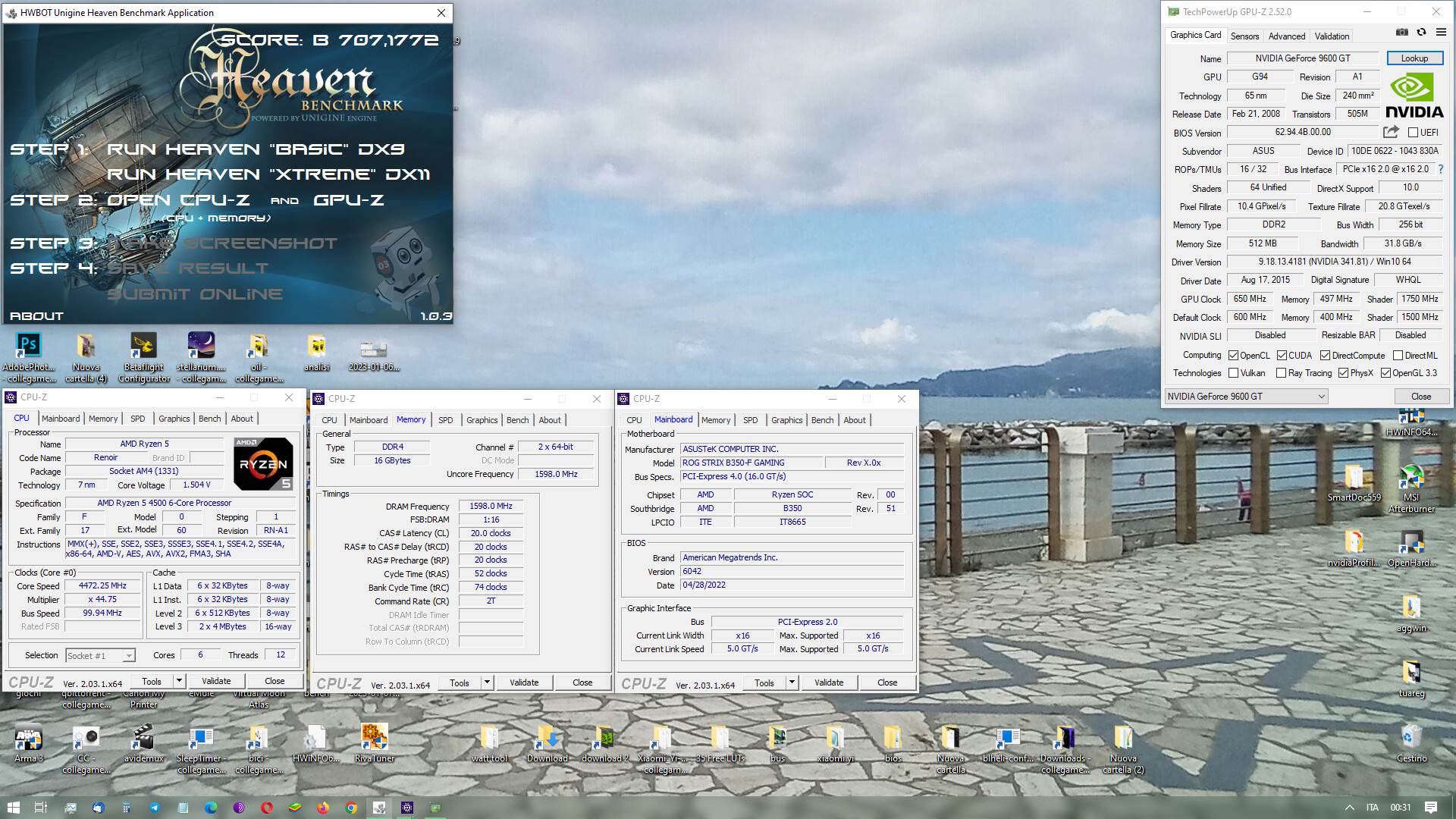This screenshot has height=819, width=1456.
Task: Open the SleepTimer desktop shortcut
Action: pyautogui.click(x=201, y=748)
